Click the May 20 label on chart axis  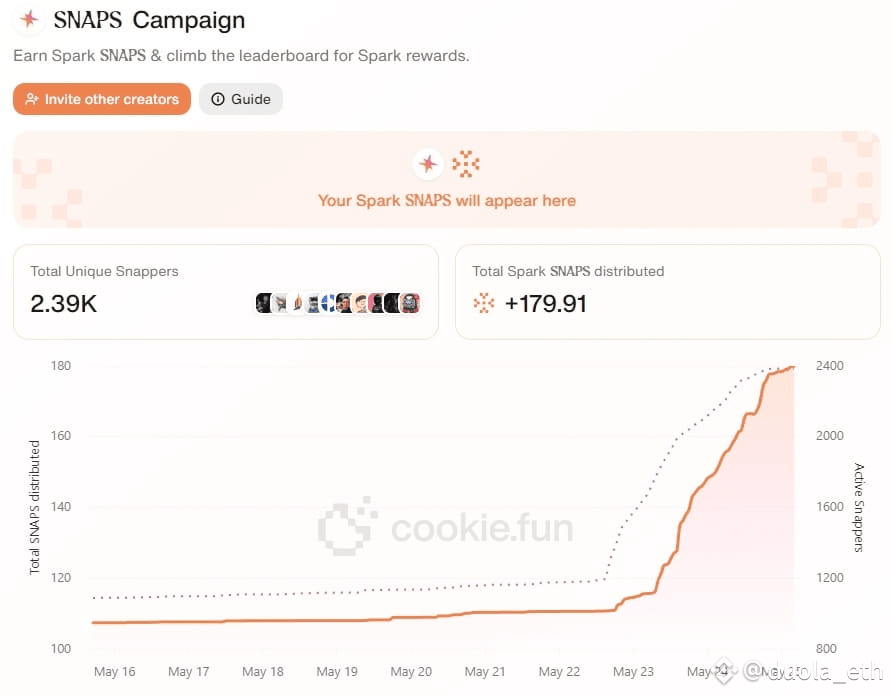tap(411, 672)
